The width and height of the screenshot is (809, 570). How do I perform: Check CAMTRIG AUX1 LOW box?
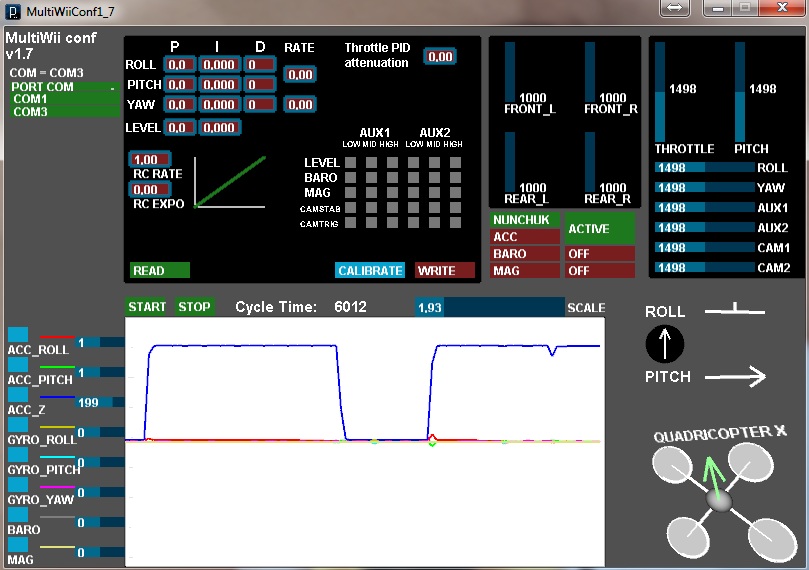click(350, 223)
